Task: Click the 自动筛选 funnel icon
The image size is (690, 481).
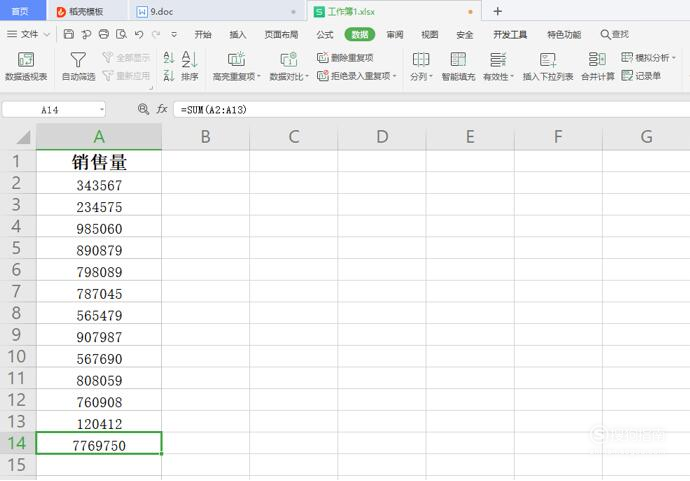Action: pos(78,59)
